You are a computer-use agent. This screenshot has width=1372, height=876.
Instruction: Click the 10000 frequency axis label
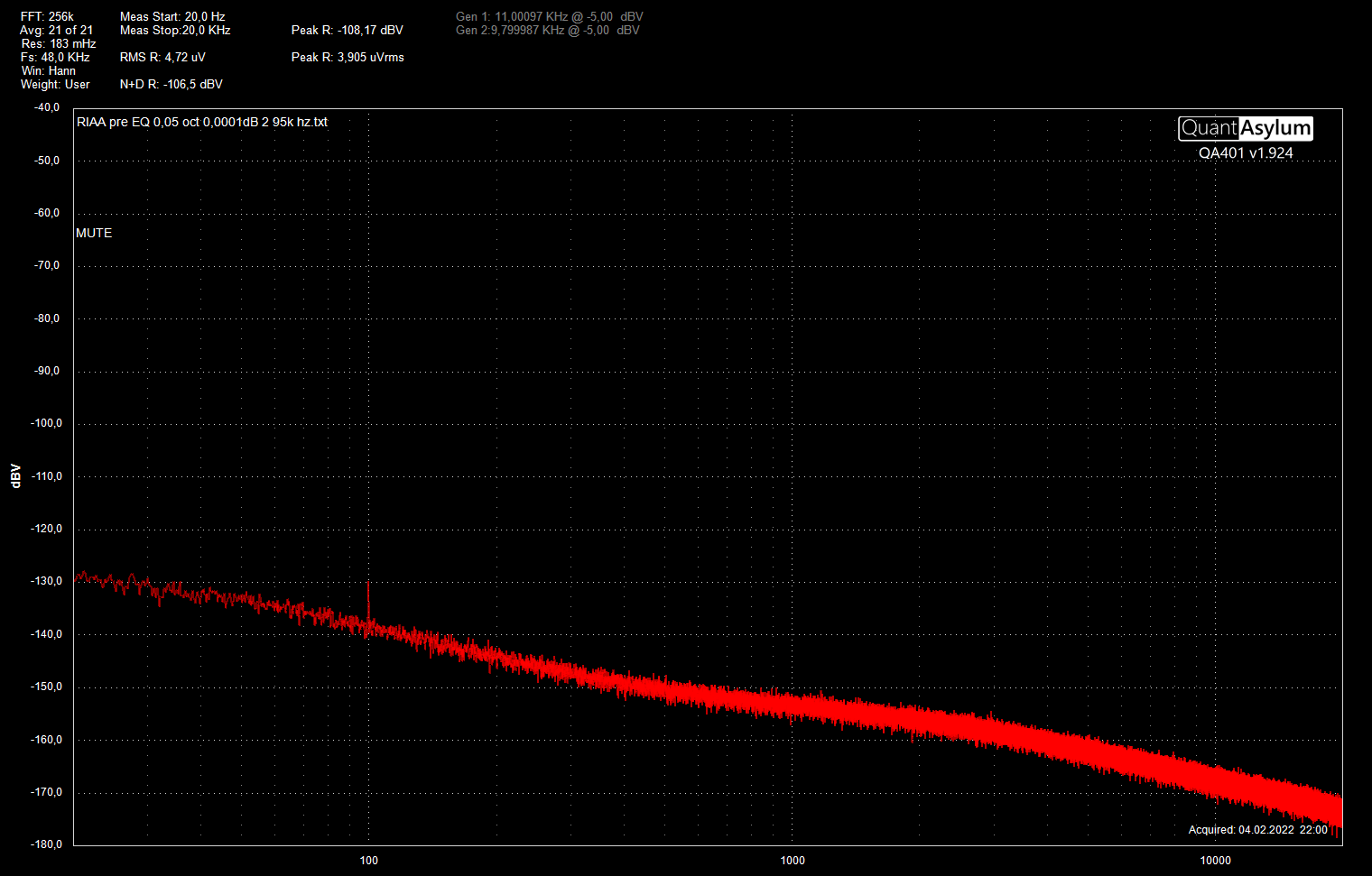pyautogui.click(x=1216, y=860)
